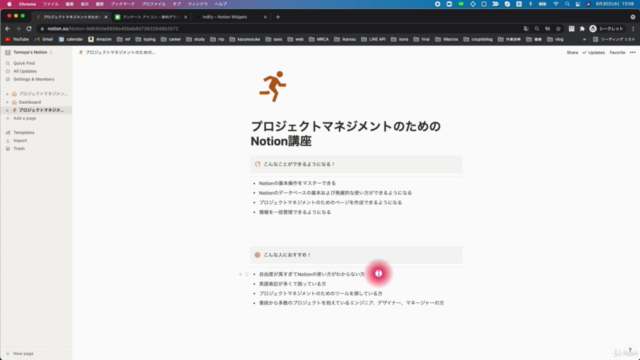
Task: Switch to the Indify – Notion Widgets tab
Action: click(x=224, y=17)
